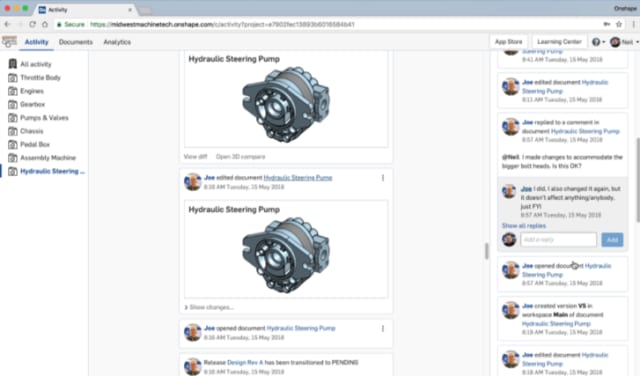Select the Activity browser tab
Image resolution: width=640 pixels, height=376 pixels.
click(x=86, y=10)
